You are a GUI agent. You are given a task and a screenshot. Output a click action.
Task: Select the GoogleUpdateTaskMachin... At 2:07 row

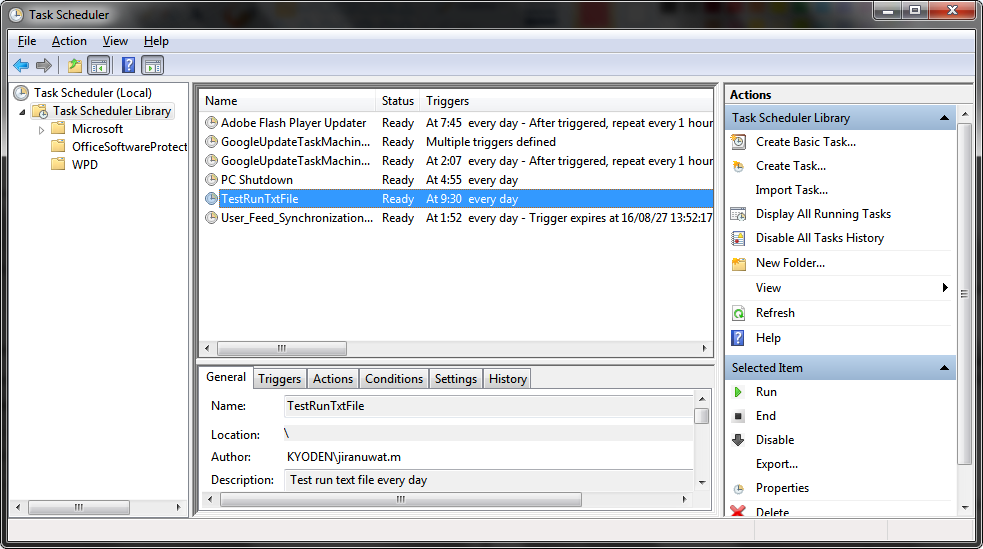[x=457, y=161]
